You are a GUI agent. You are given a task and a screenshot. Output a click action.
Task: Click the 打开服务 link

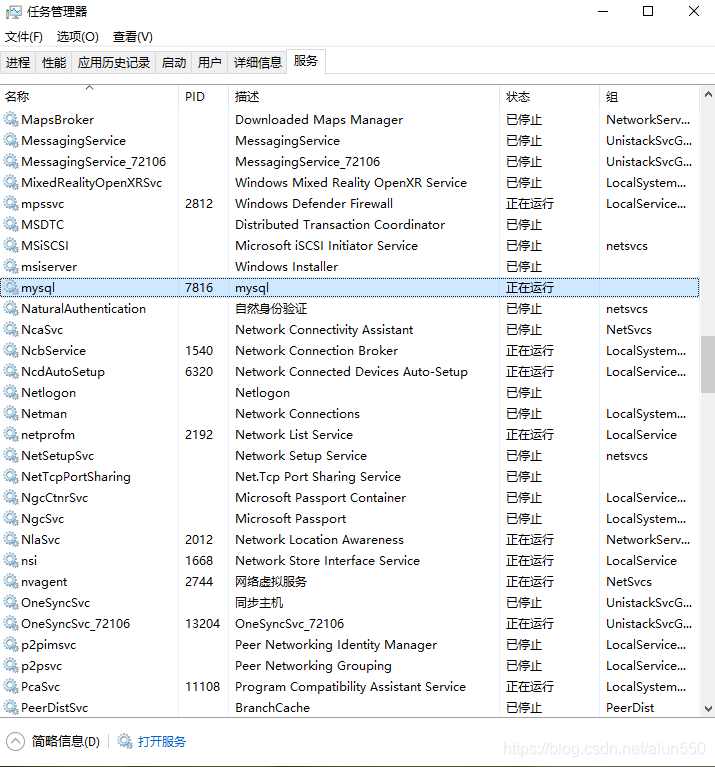(x=161, y=742)
